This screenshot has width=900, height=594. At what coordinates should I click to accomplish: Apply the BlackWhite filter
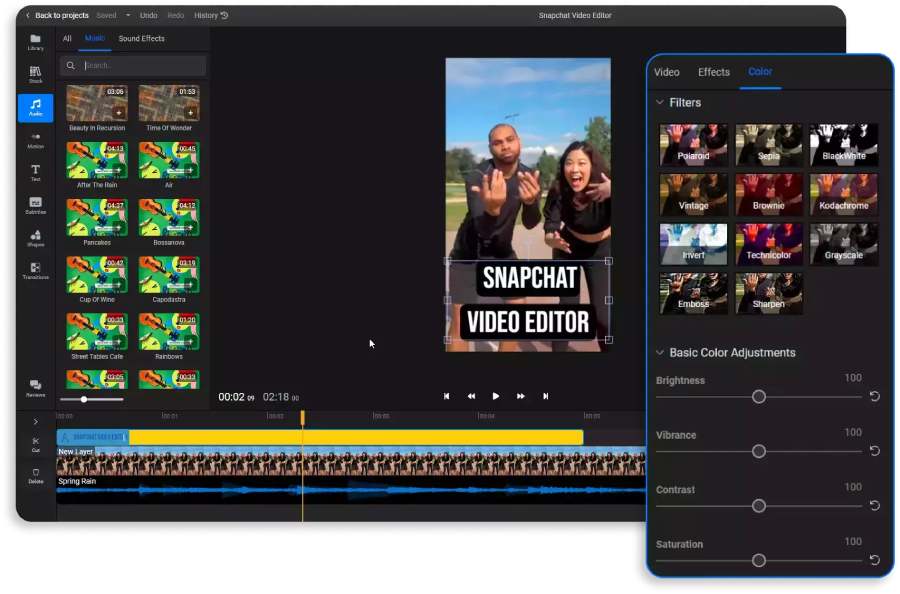coord(844,145)
